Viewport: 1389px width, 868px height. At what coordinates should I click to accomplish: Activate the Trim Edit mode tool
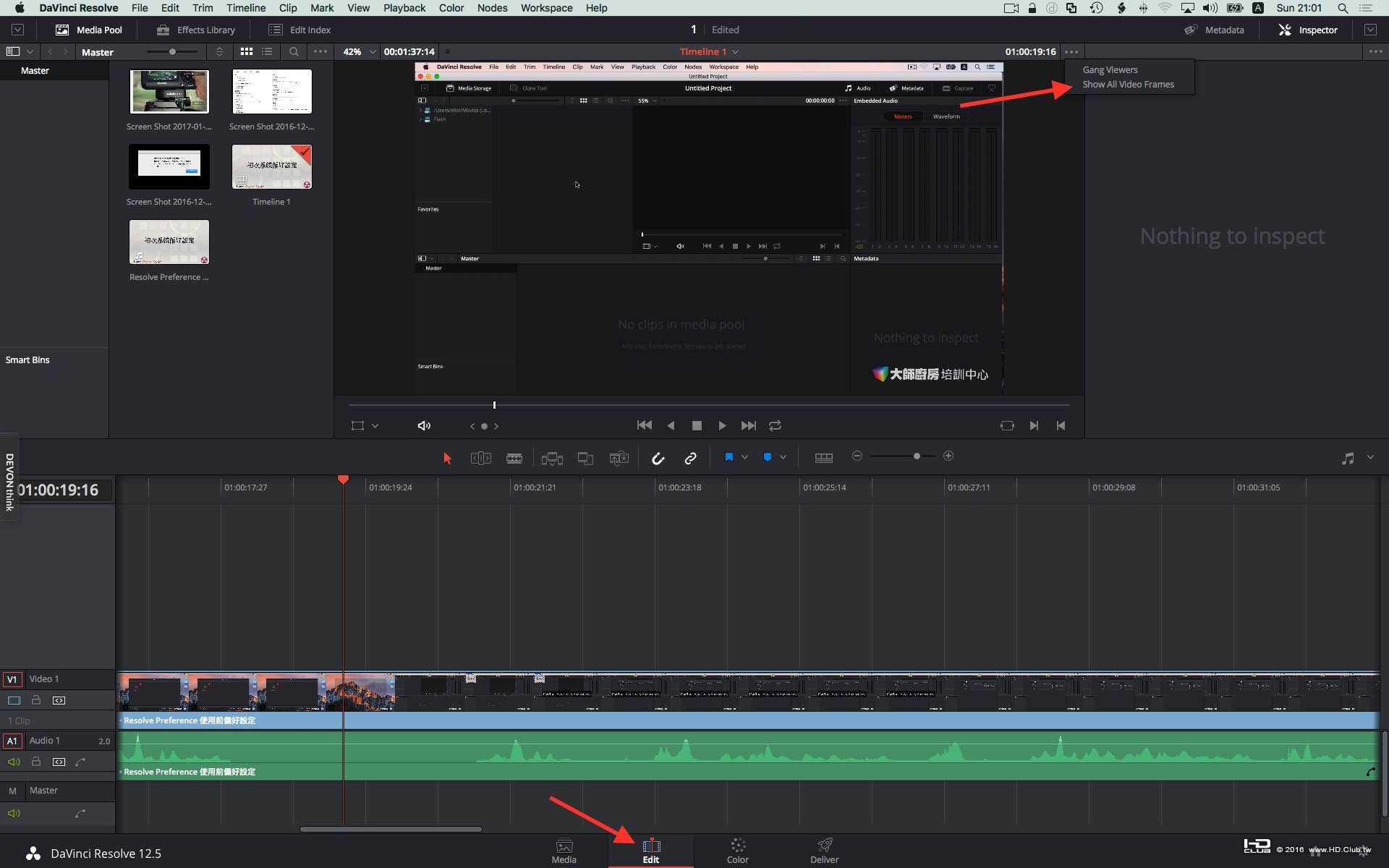[x=481, y=458]
